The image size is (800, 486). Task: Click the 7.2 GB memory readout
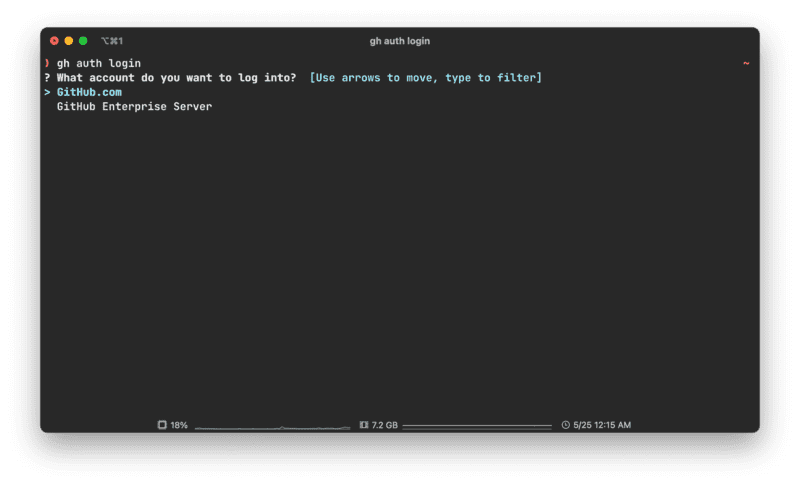[x=385, y=425]
